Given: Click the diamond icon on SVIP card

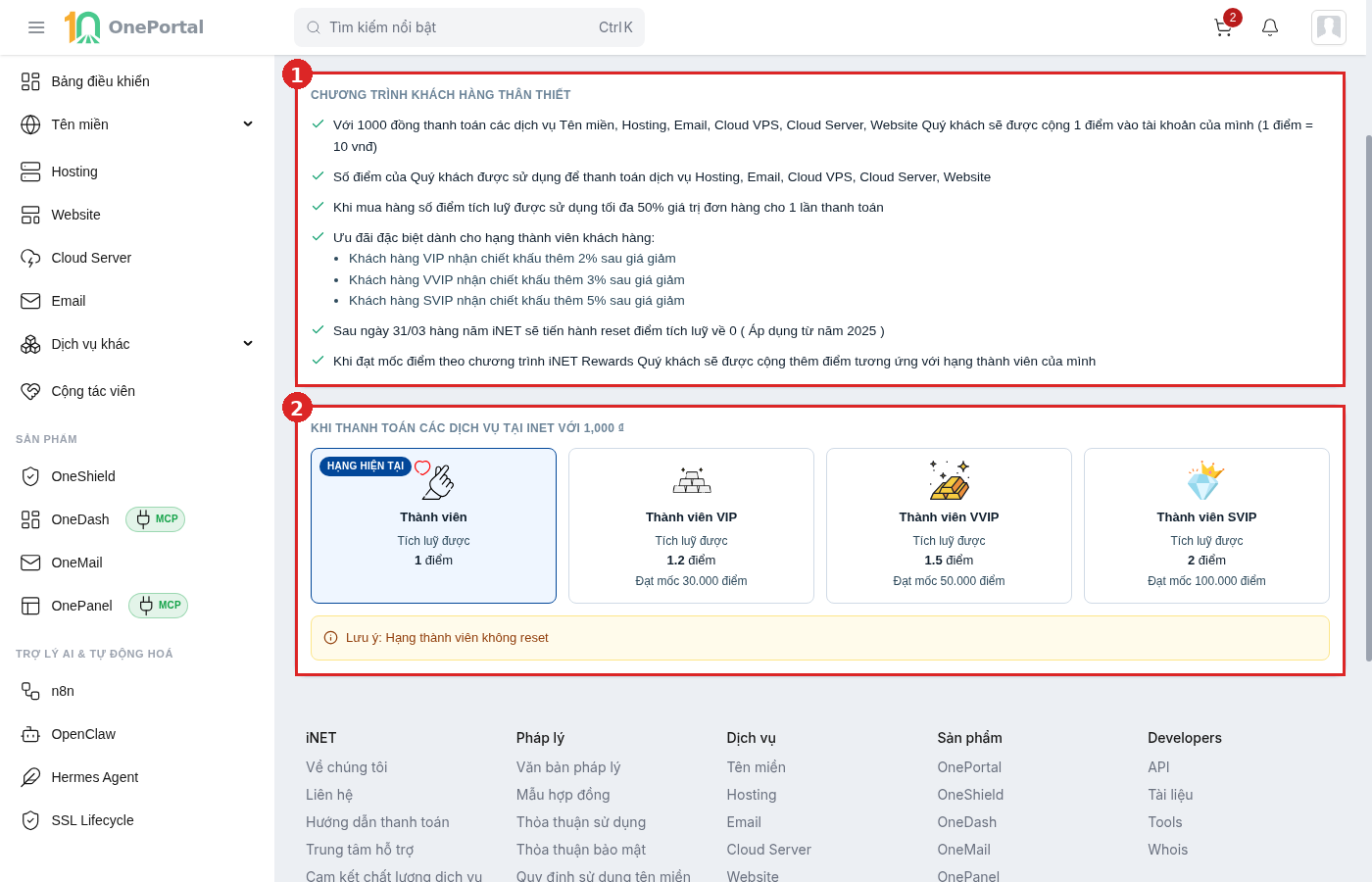Looking at the screenshot, I should (x=1206, y=480).
